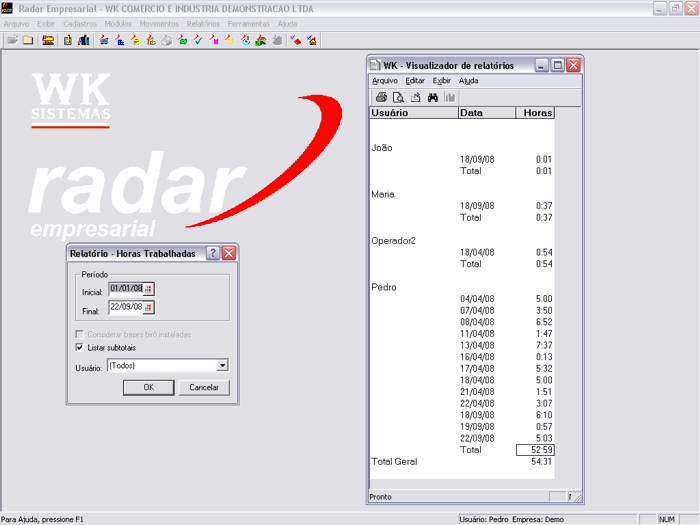Open the Ajuda menu in report viewer
700x525 pixels.
coord(468,80)
